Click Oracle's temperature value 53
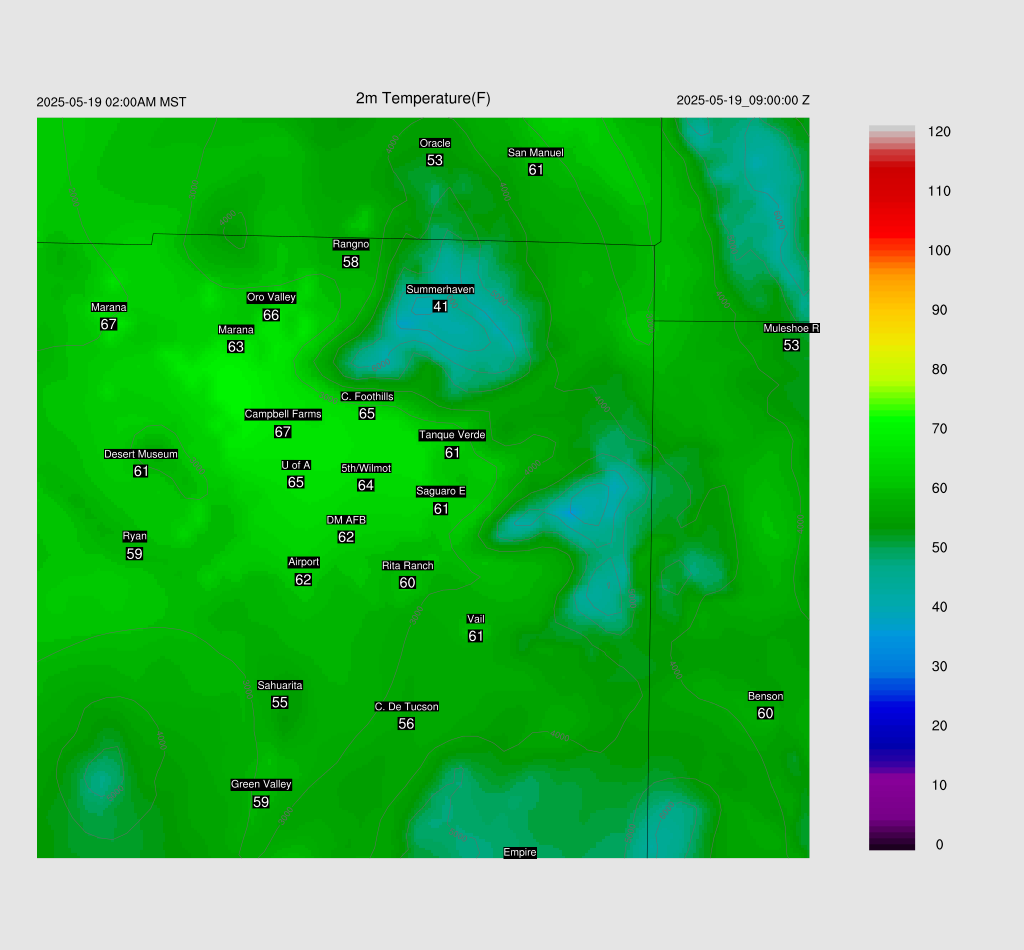 (435, 160)
